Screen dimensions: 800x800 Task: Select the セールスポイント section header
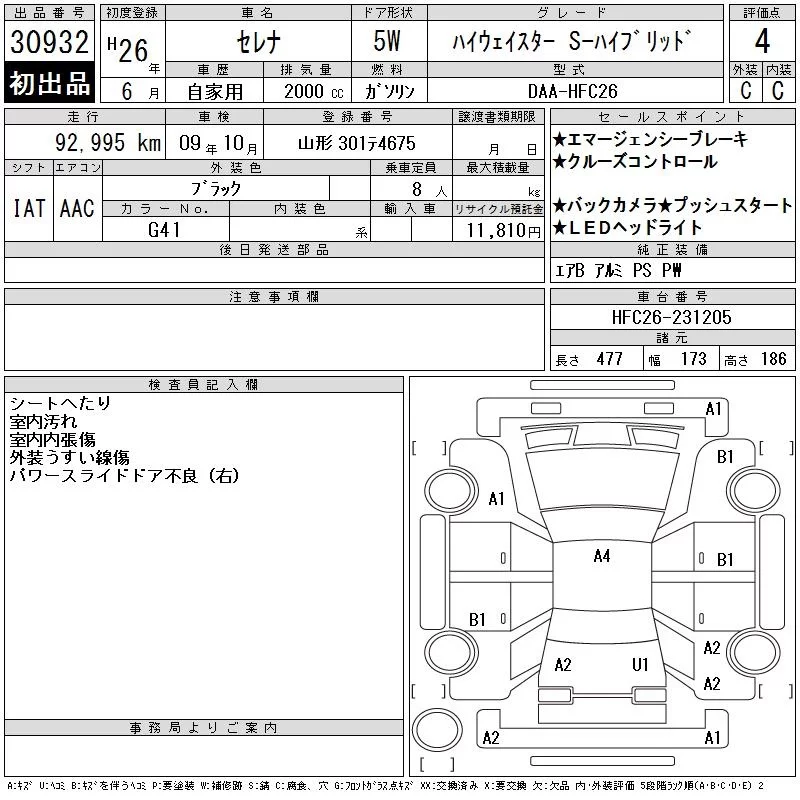point(672,117)
